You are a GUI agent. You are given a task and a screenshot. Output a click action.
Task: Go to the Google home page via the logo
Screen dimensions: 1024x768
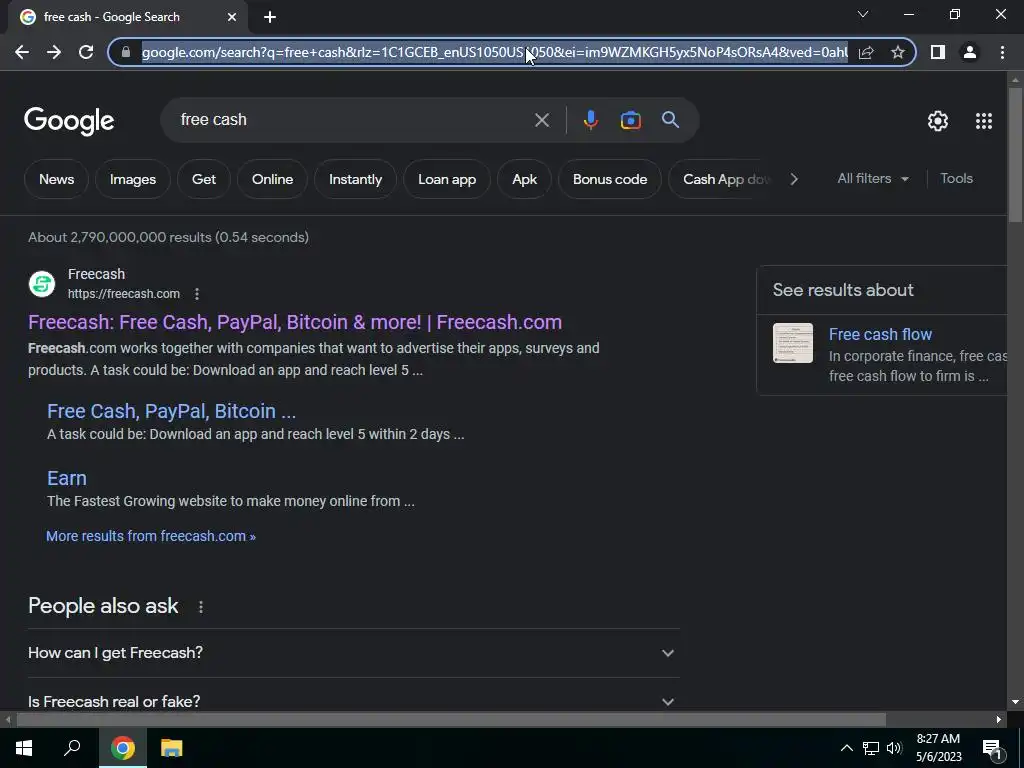(x=69, y=121)
